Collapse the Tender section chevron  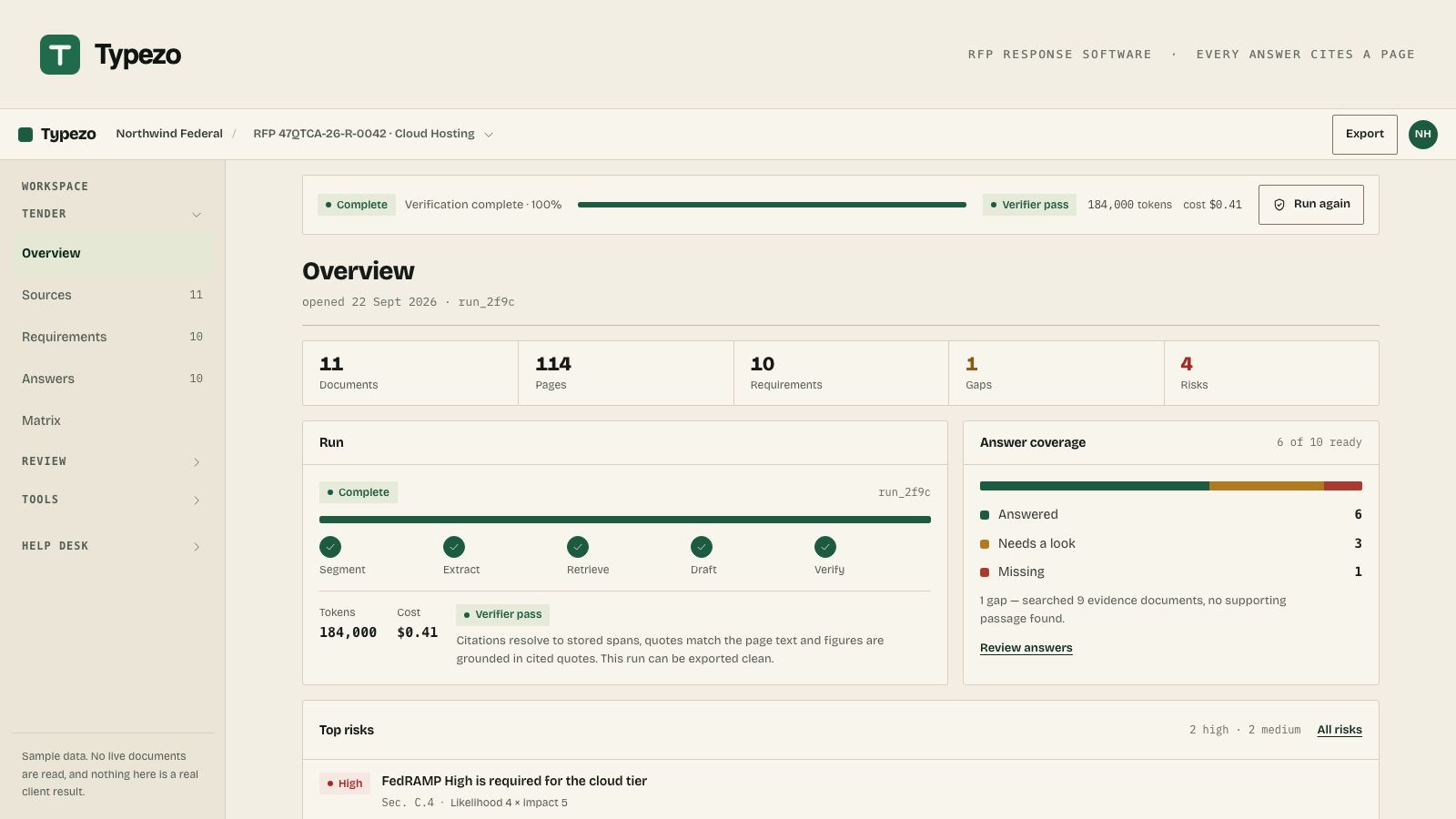point(197,215)
